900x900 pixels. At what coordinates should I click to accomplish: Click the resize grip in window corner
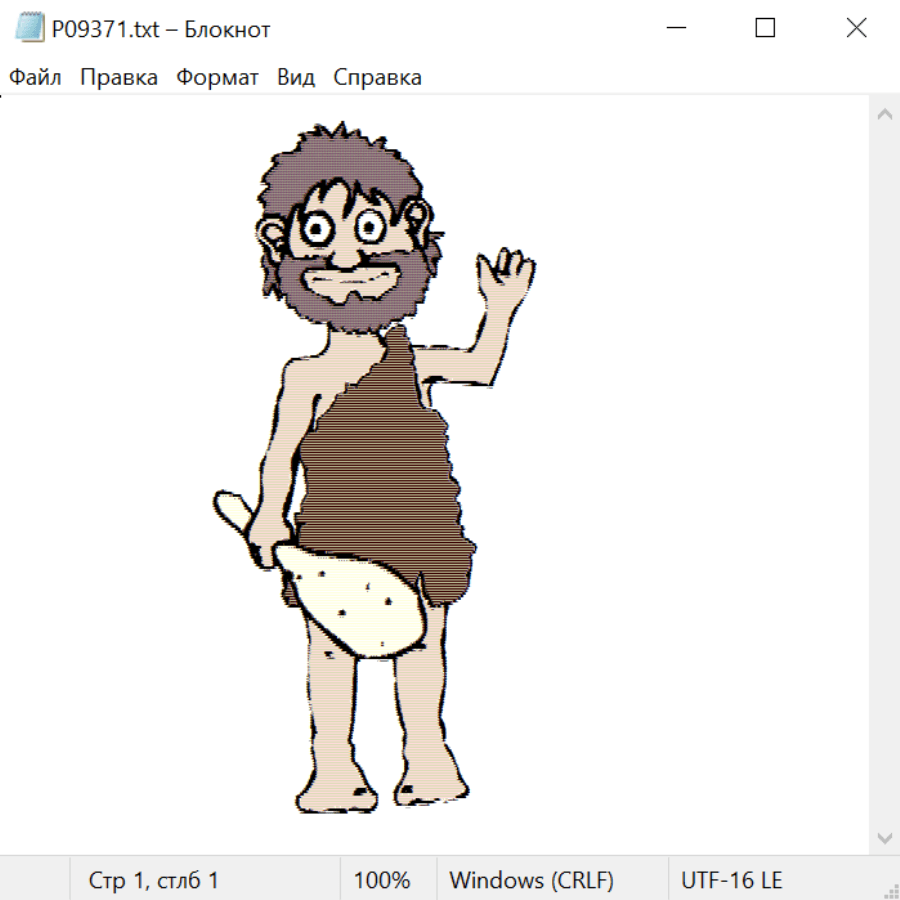[890, 890]
